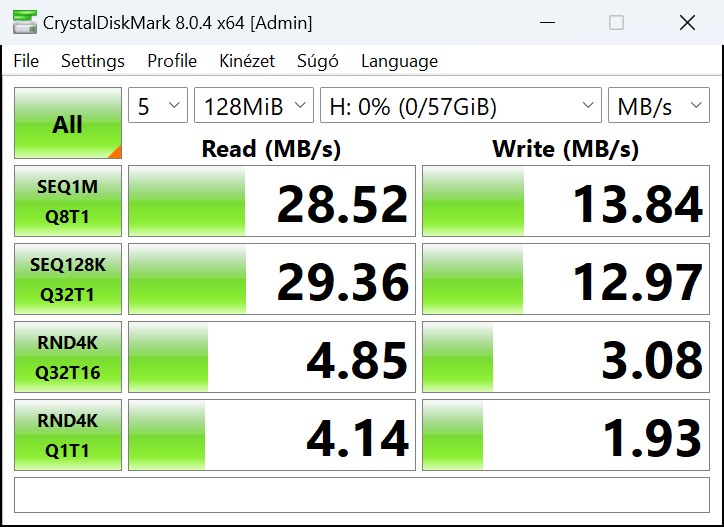Click the RND4K Q1T1 write result 1.93
This screenshot has width=724, height=527.
click(x=566, y=435)
